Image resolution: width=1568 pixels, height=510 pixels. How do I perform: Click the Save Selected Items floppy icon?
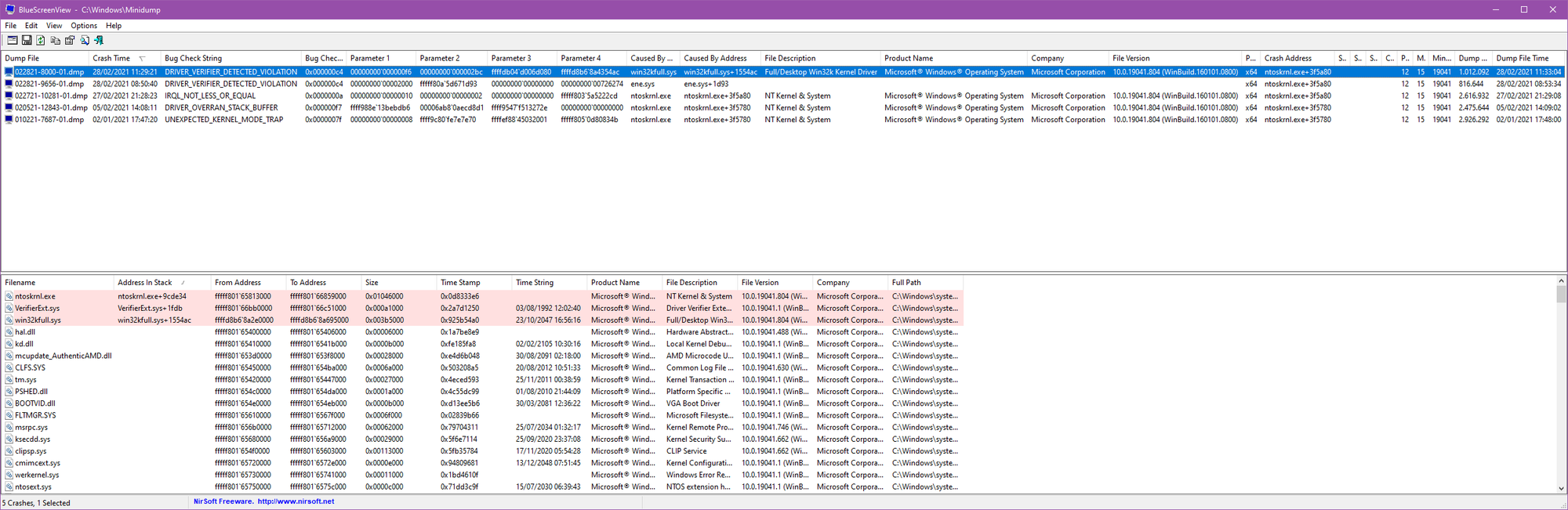click(27, 40)
